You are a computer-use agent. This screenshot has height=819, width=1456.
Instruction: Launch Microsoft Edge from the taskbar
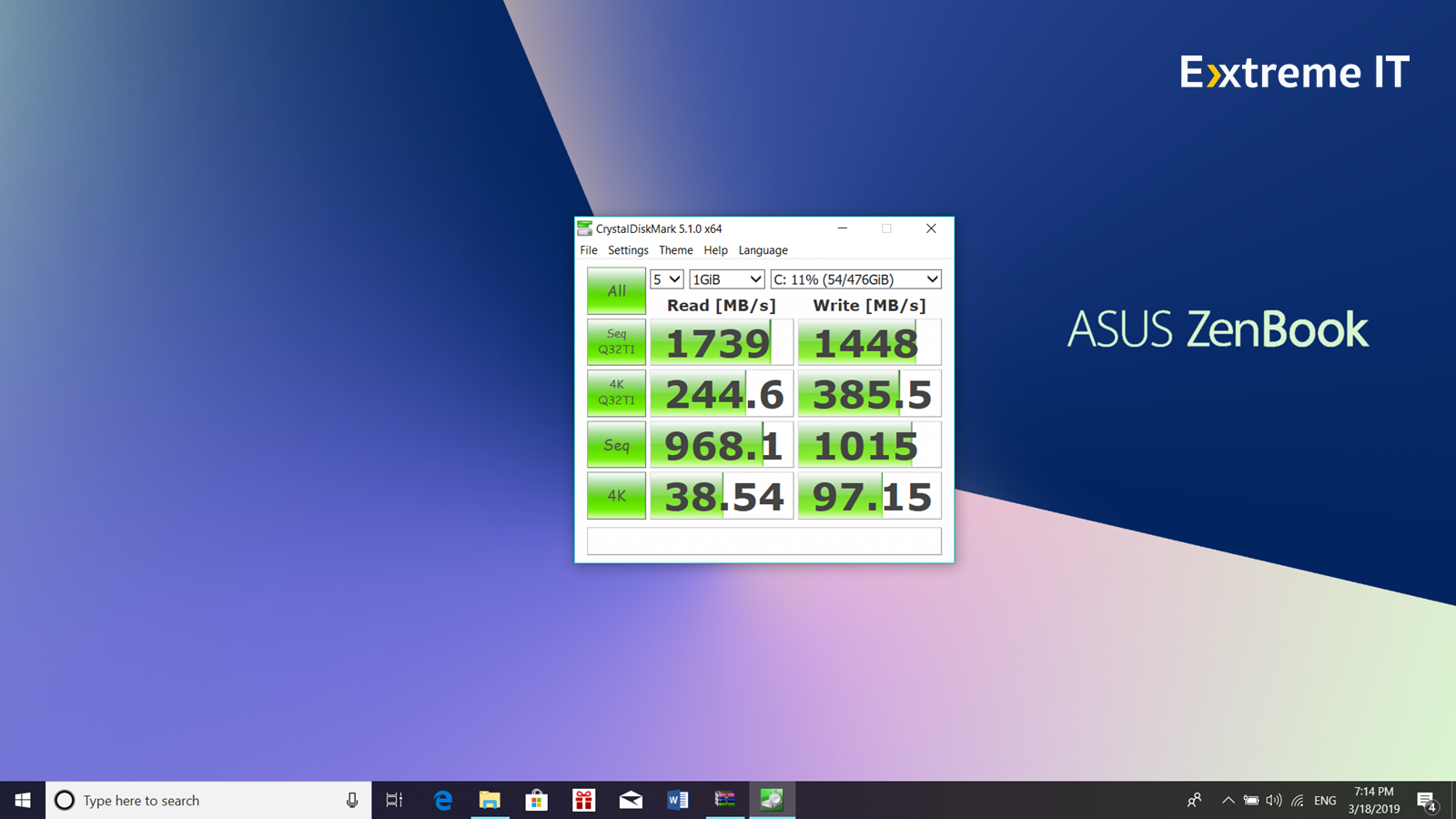point(443,800)
